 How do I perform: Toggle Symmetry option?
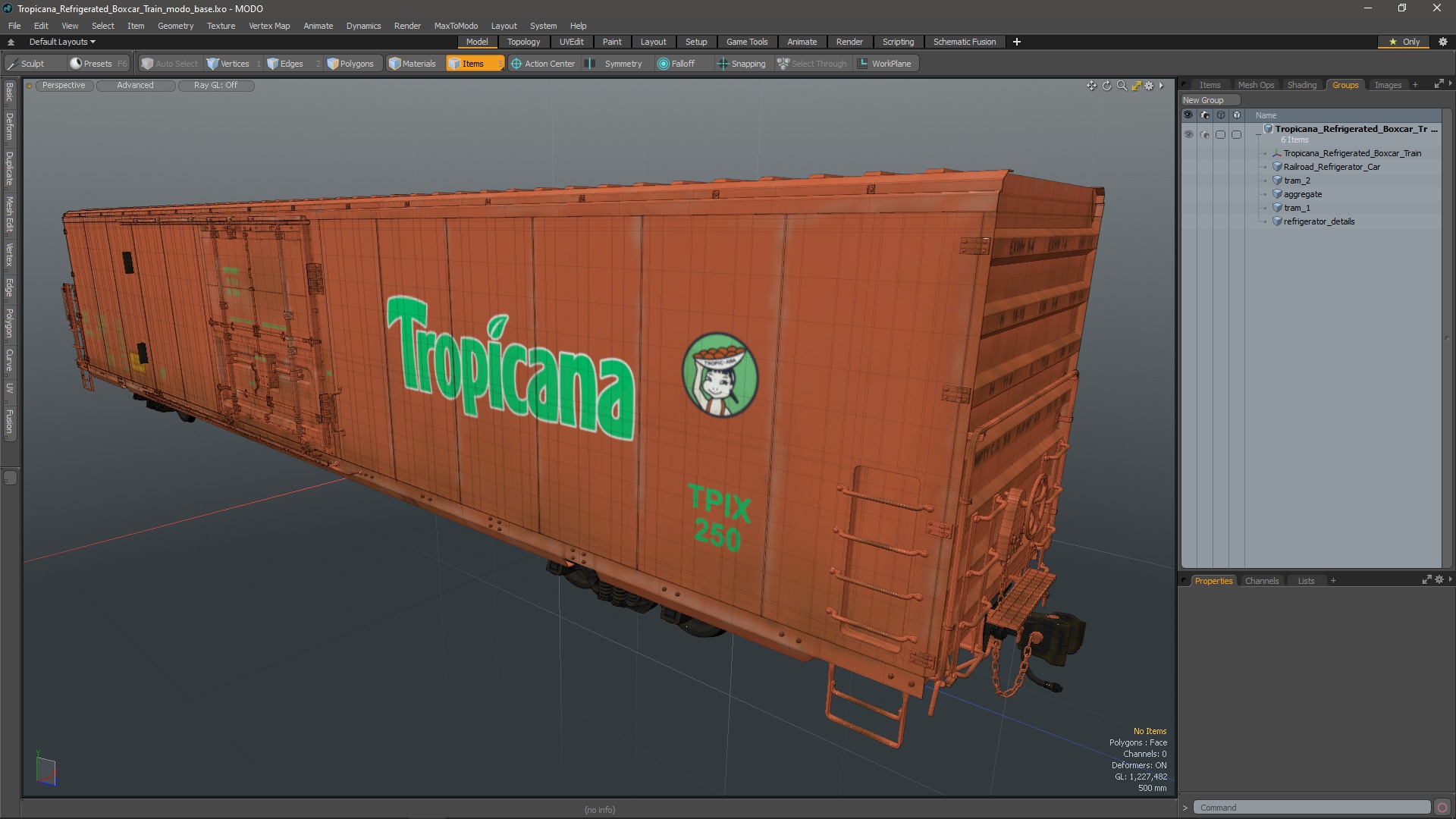615,64
